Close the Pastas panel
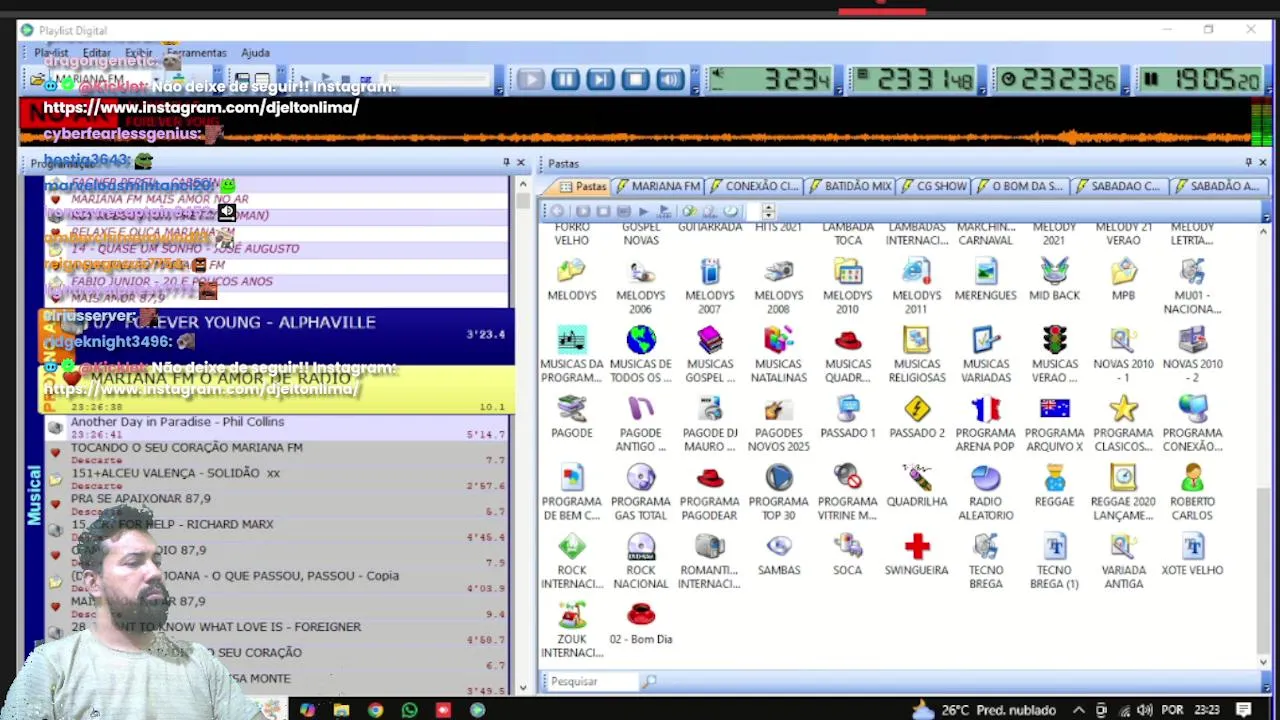1280x720 pixels. 1262,162
